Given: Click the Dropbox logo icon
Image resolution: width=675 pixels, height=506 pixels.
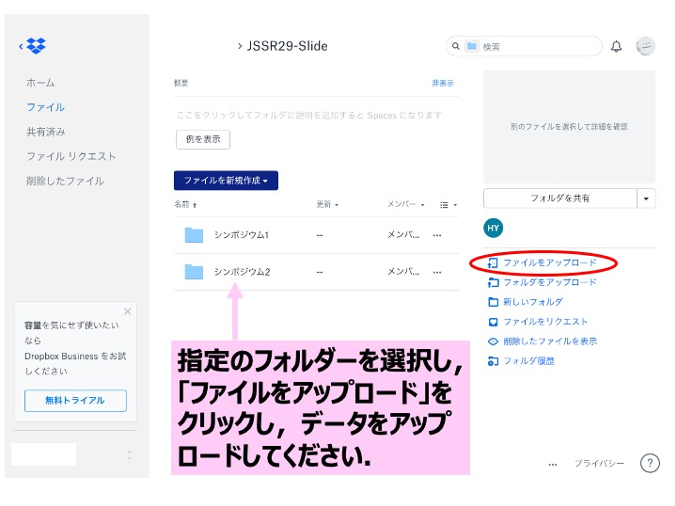Looking at the screenshot, I should point(36,46).
